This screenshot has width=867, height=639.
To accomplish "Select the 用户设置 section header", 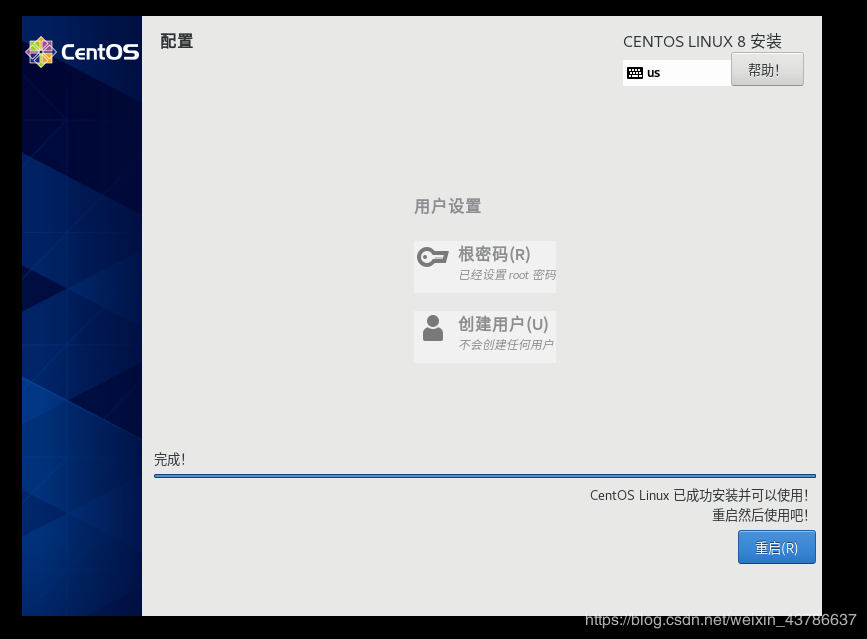I will coord(449,206).
